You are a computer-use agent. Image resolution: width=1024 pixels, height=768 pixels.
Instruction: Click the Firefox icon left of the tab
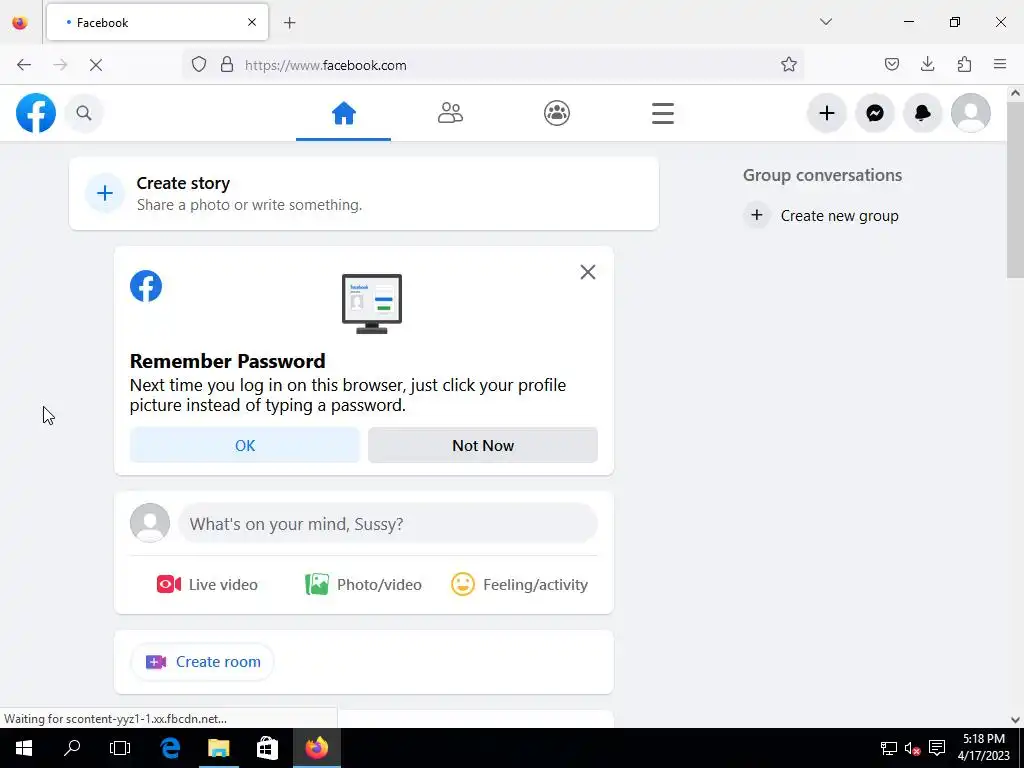click(x=20, y=22)
